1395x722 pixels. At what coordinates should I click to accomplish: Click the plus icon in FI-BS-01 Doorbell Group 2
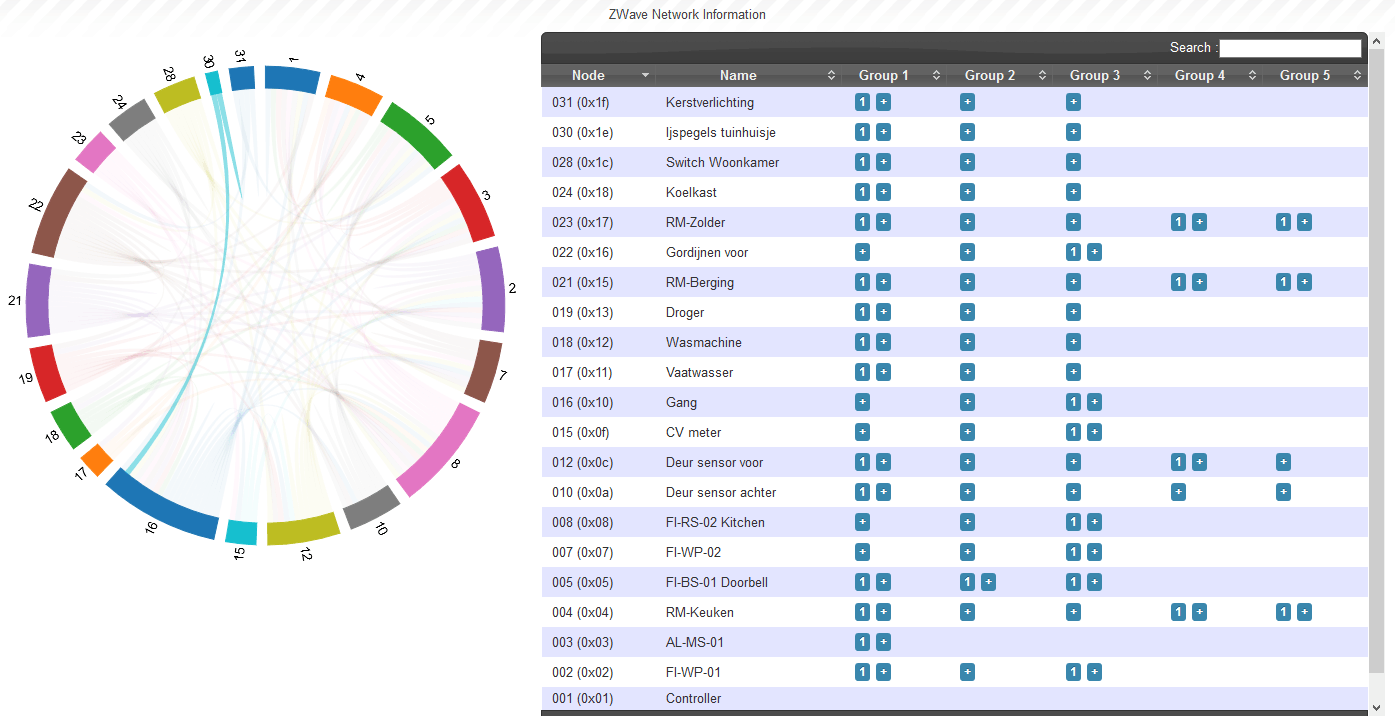pyautogui.click(x=988, y=582)
